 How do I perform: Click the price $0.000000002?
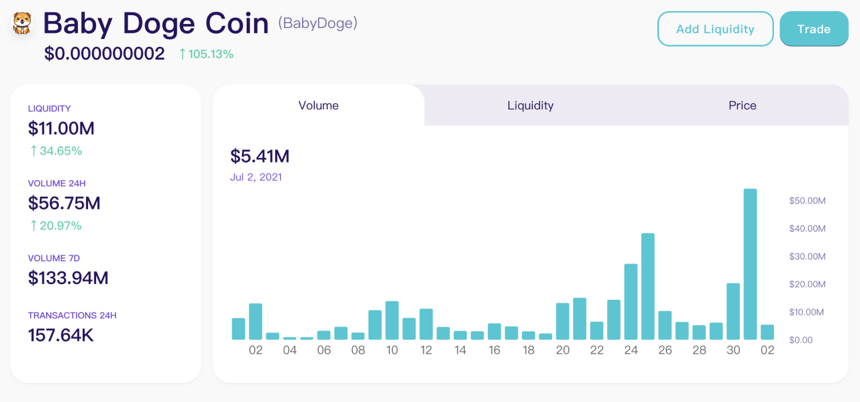104,54
